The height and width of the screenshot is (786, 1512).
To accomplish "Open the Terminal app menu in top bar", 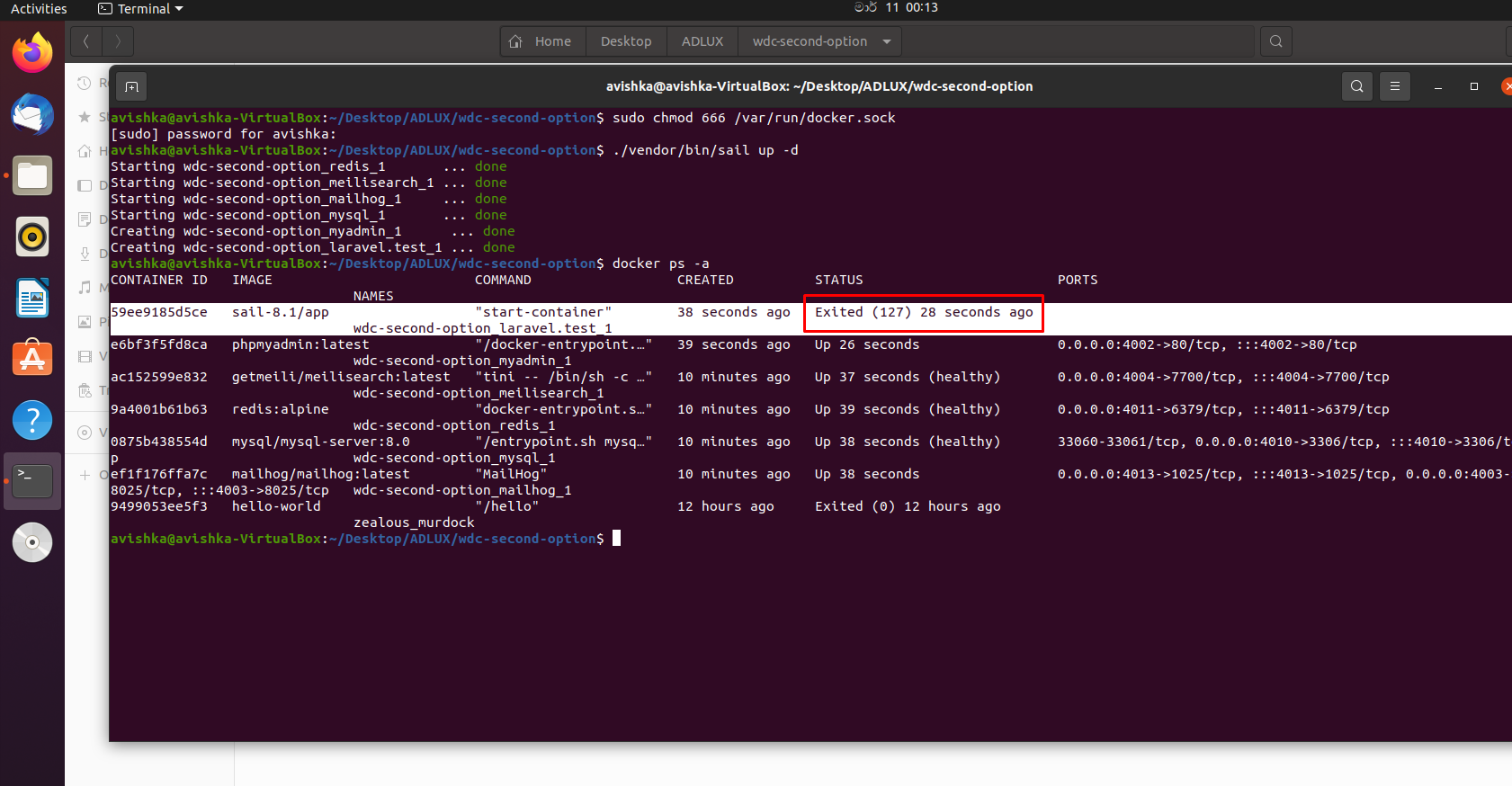I will [x=140, y=9].
